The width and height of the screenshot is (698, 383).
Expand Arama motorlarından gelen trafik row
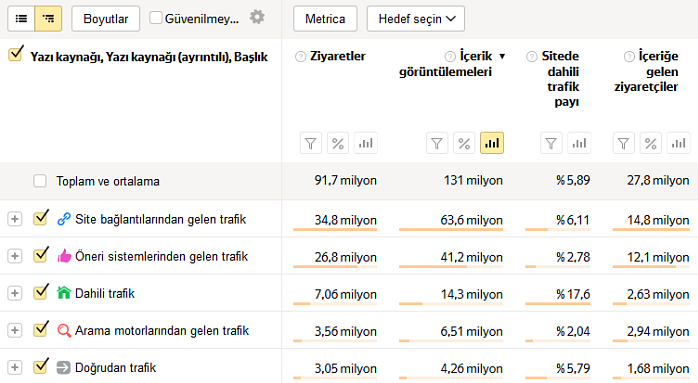tap(15, 330)
